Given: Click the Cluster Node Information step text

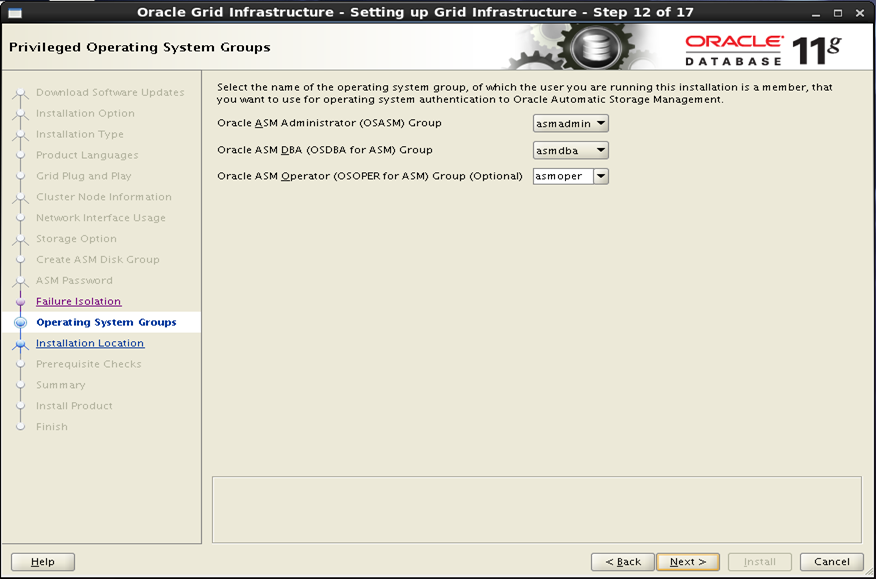Looking at the screenshot, I should [104, 197].
